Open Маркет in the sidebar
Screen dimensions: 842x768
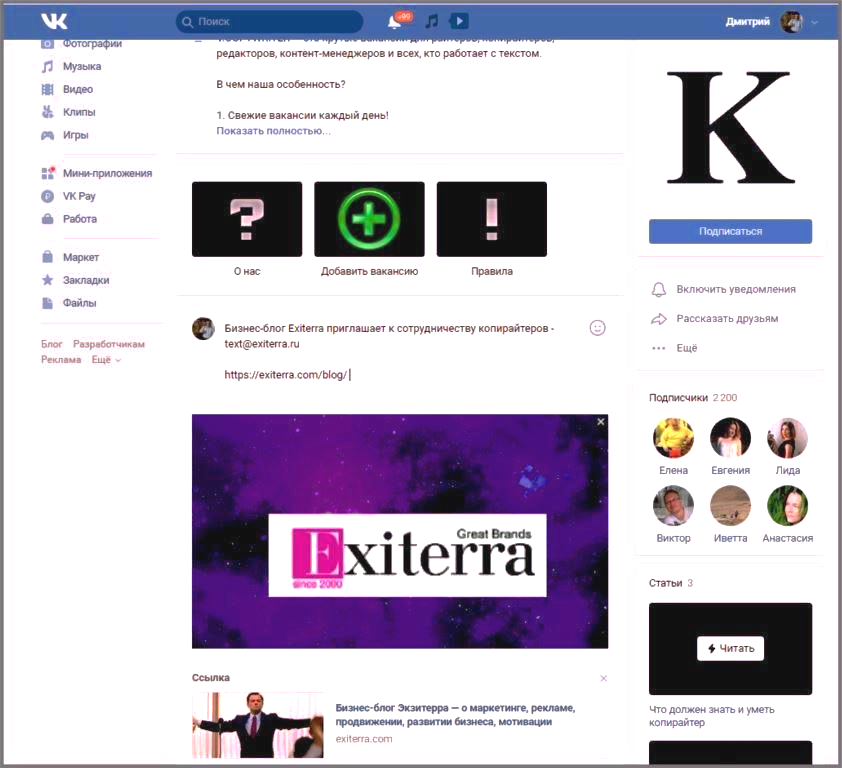[x=81, y=257]
